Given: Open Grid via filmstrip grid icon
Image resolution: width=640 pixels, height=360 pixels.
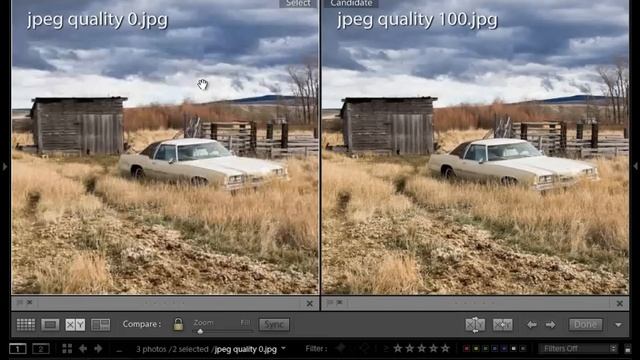Looking at the screenshot, I should point(67,349).
